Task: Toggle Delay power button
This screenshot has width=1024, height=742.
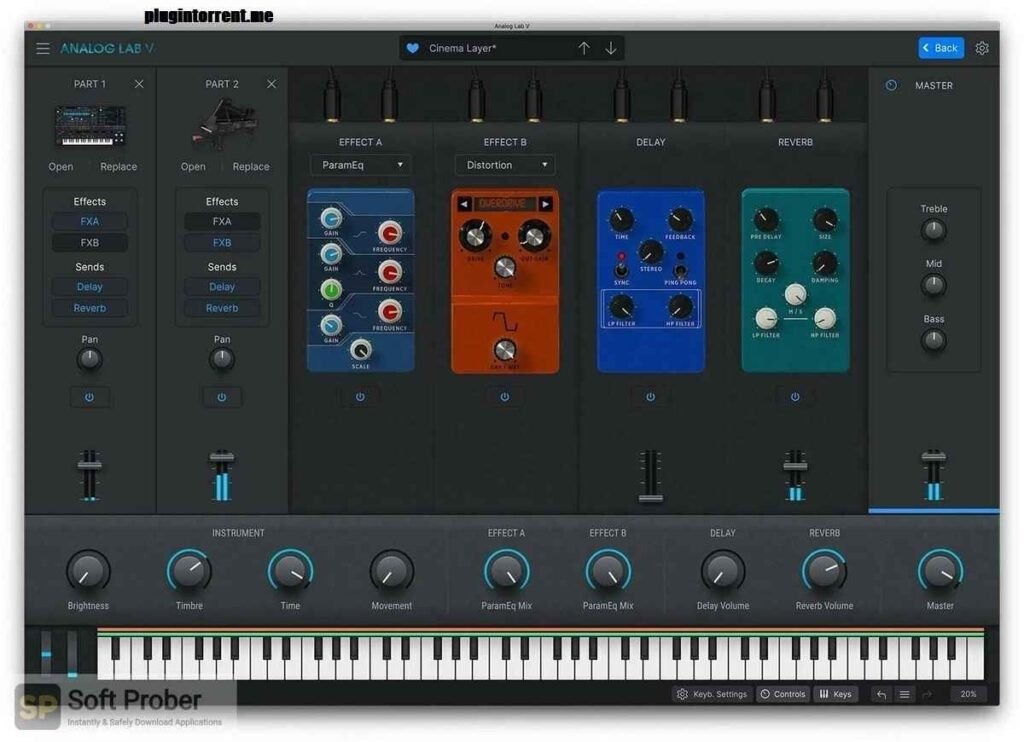Action: [x=650, y=396]
